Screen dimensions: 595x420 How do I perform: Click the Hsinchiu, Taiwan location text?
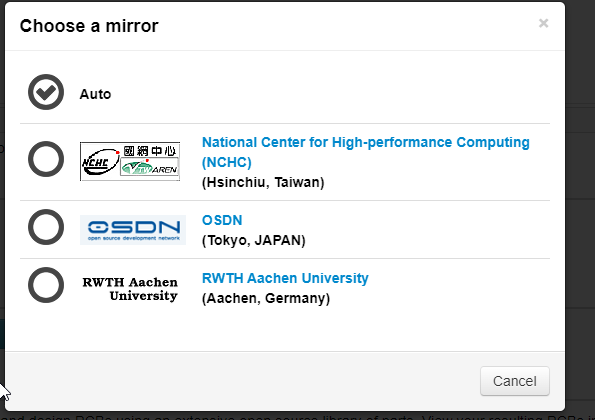pos(263,182)
